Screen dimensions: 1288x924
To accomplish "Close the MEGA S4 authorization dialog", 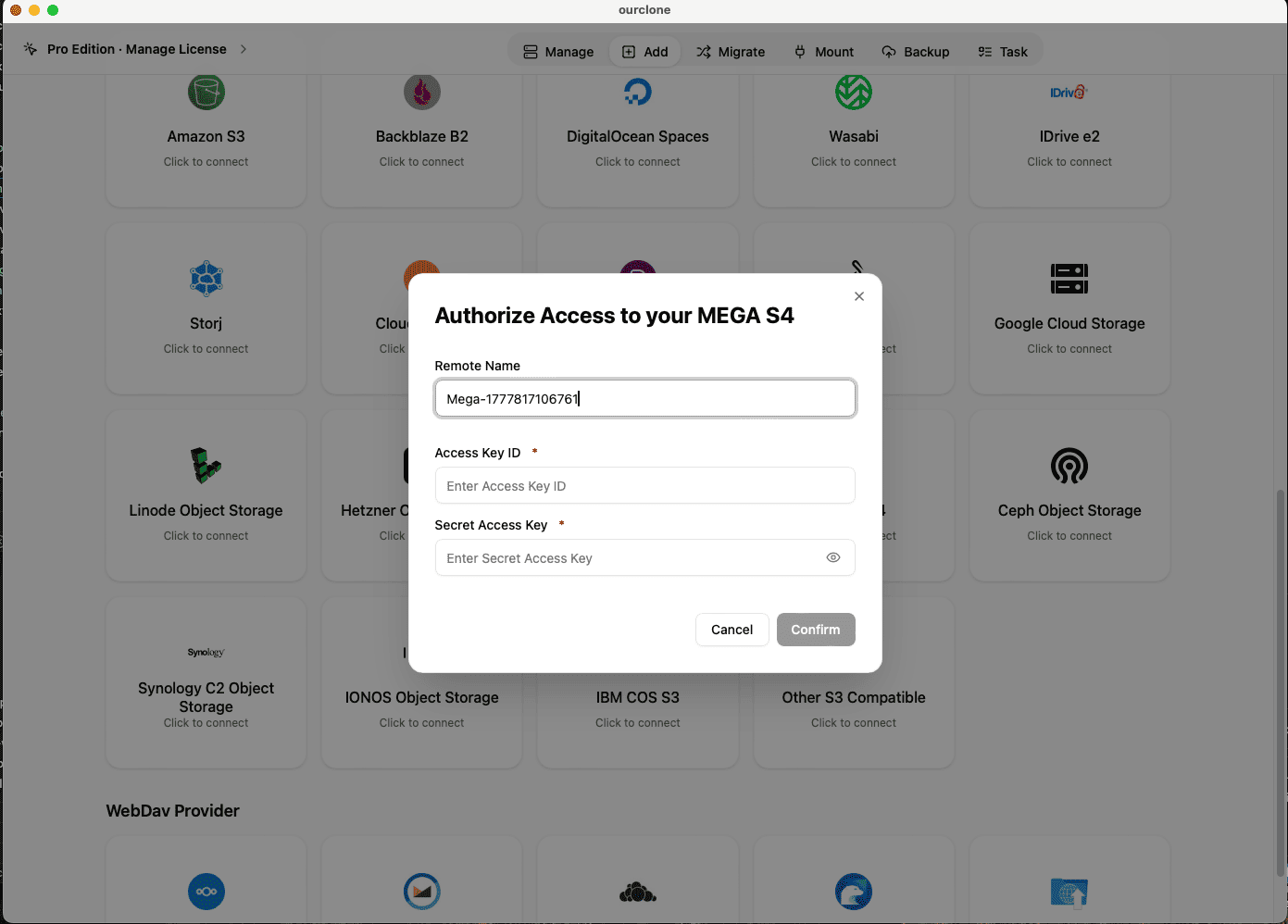I will 859,296.
